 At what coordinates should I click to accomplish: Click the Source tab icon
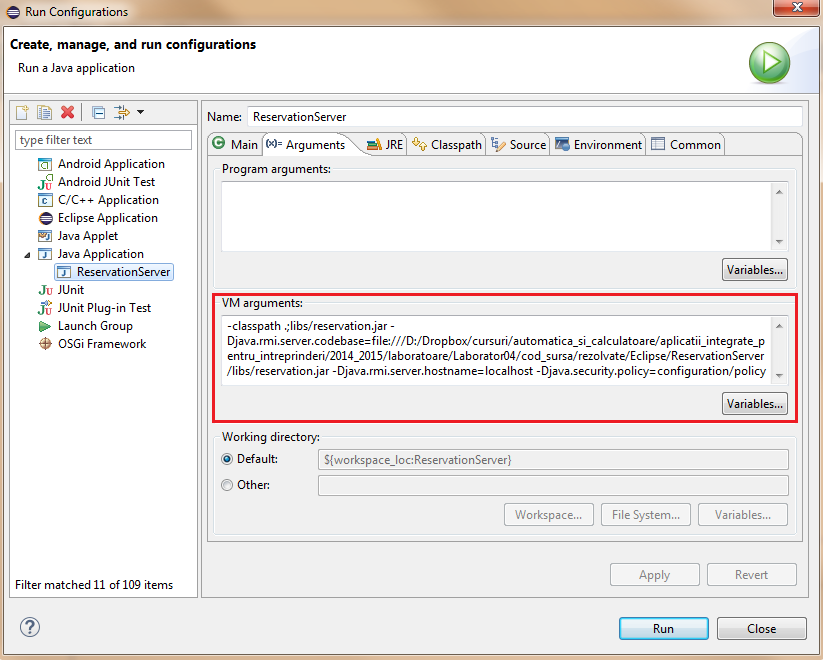click(x=498, y=144)
